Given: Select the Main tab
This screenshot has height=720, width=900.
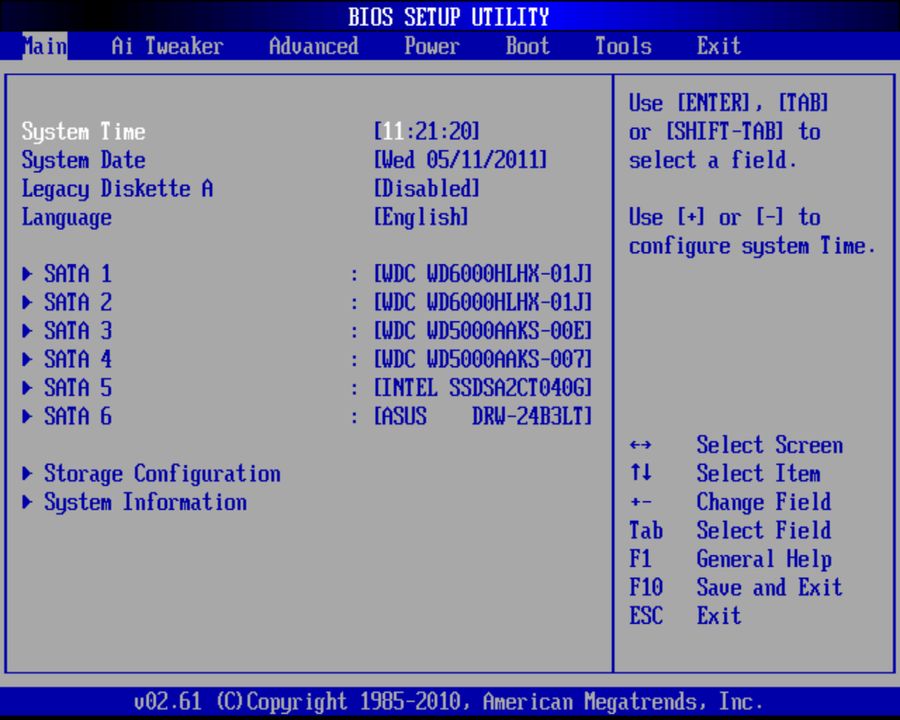Looking at the screenshot, I should tap(44, 46).
